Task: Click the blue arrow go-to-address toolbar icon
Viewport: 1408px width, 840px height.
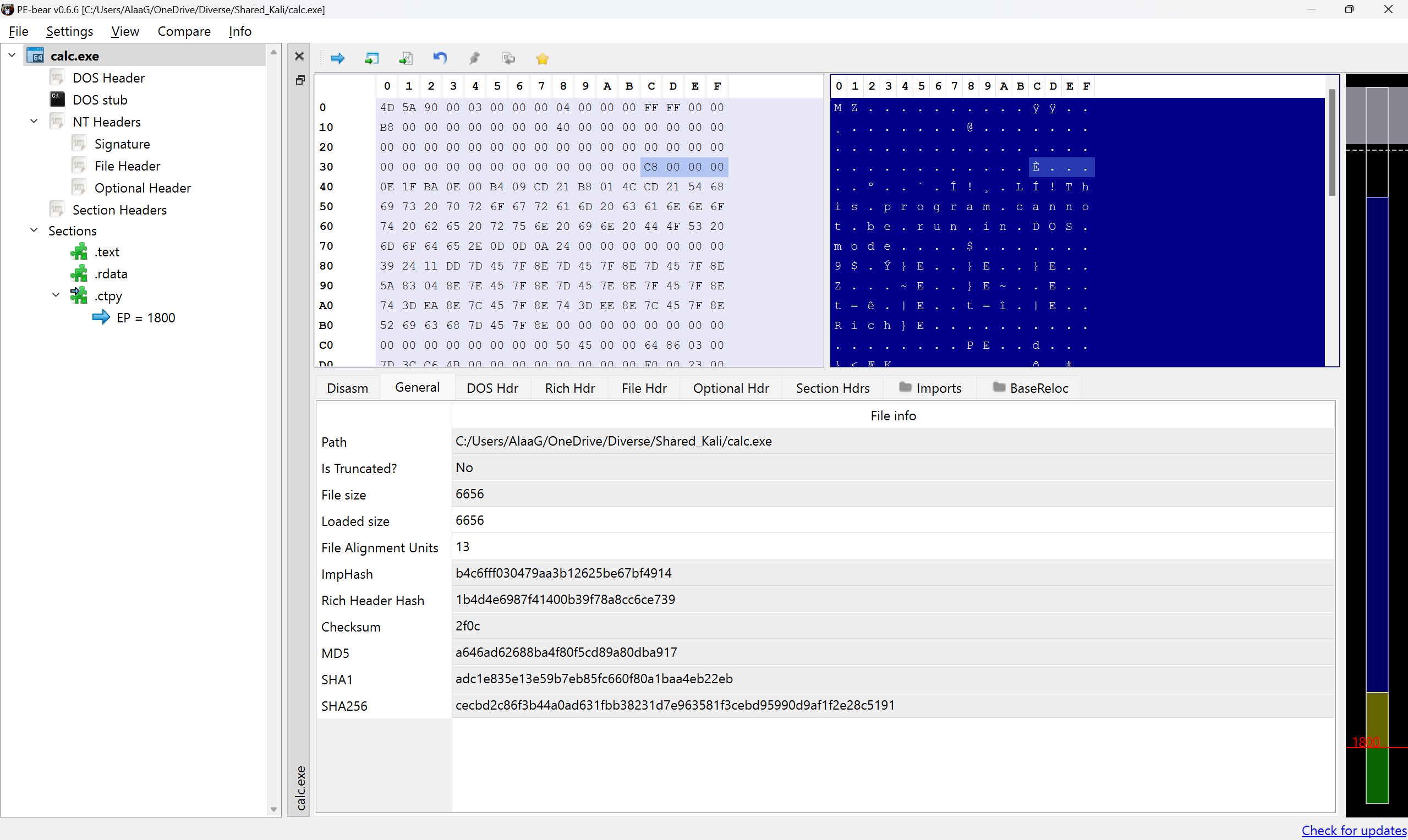Action: tap(337, 58)
